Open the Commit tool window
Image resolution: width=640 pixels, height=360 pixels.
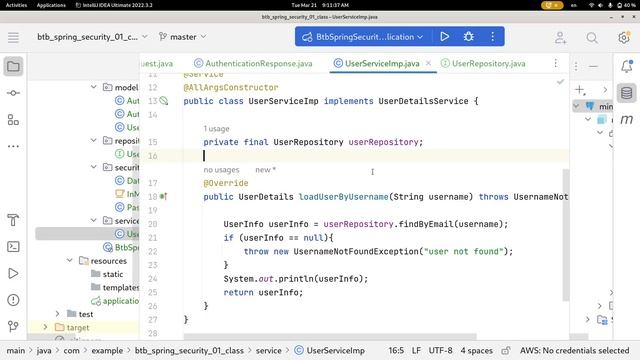point(13,93)
